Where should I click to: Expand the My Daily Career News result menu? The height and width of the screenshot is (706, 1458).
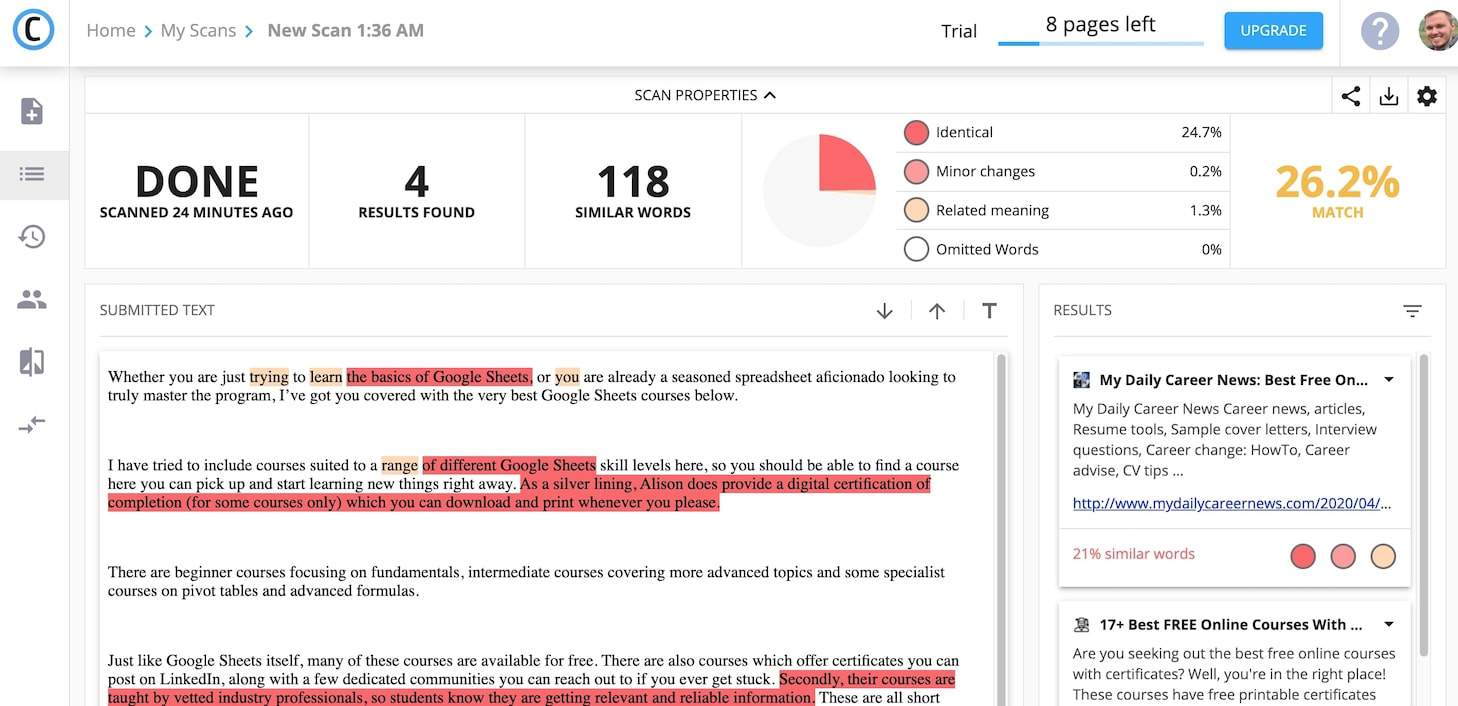(1389, 380)
